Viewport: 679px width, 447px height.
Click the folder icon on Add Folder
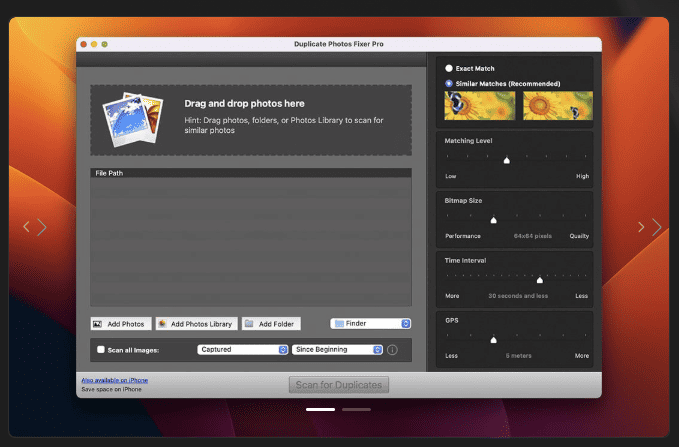point(249,324)
